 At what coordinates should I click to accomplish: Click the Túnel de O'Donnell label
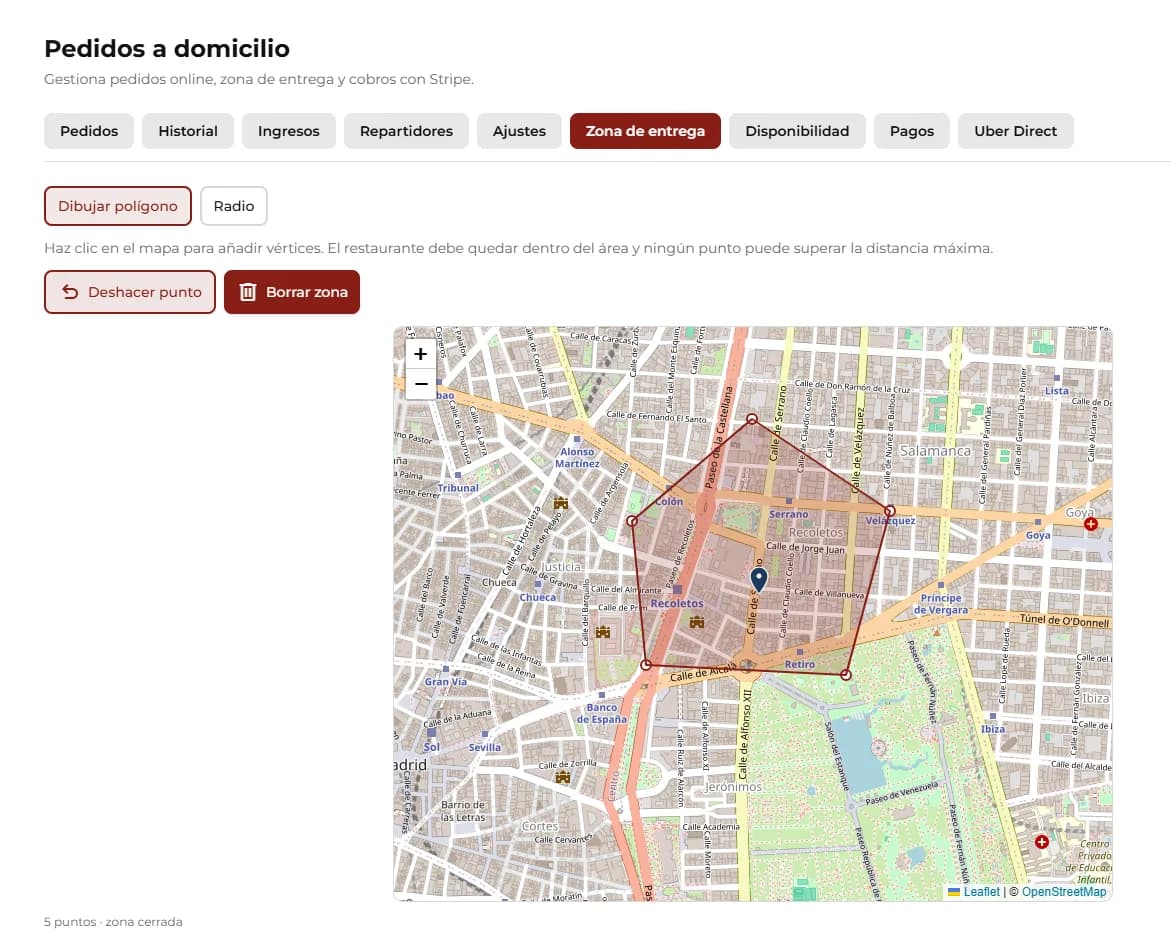(1065, 620)
